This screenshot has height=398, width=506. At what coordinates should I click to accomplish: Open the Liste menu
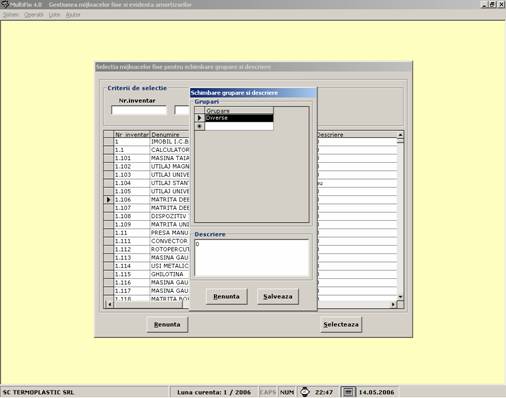tap(54, 15)
